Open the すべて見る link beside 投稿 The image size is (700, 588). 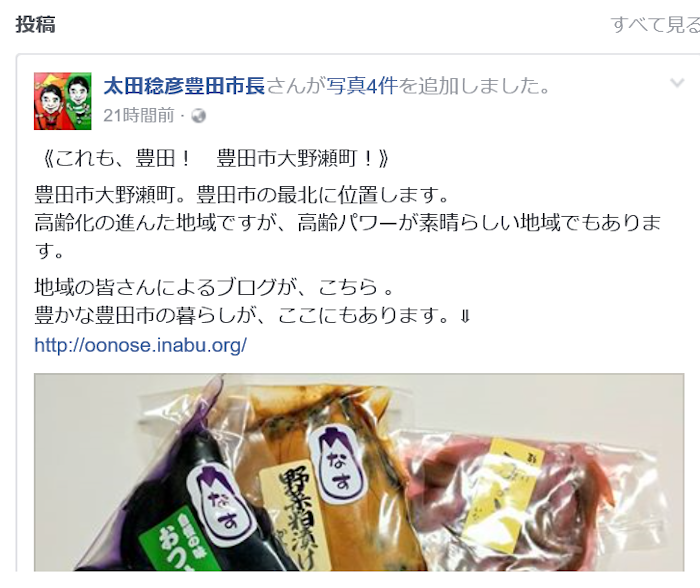[x=655, y=25]
